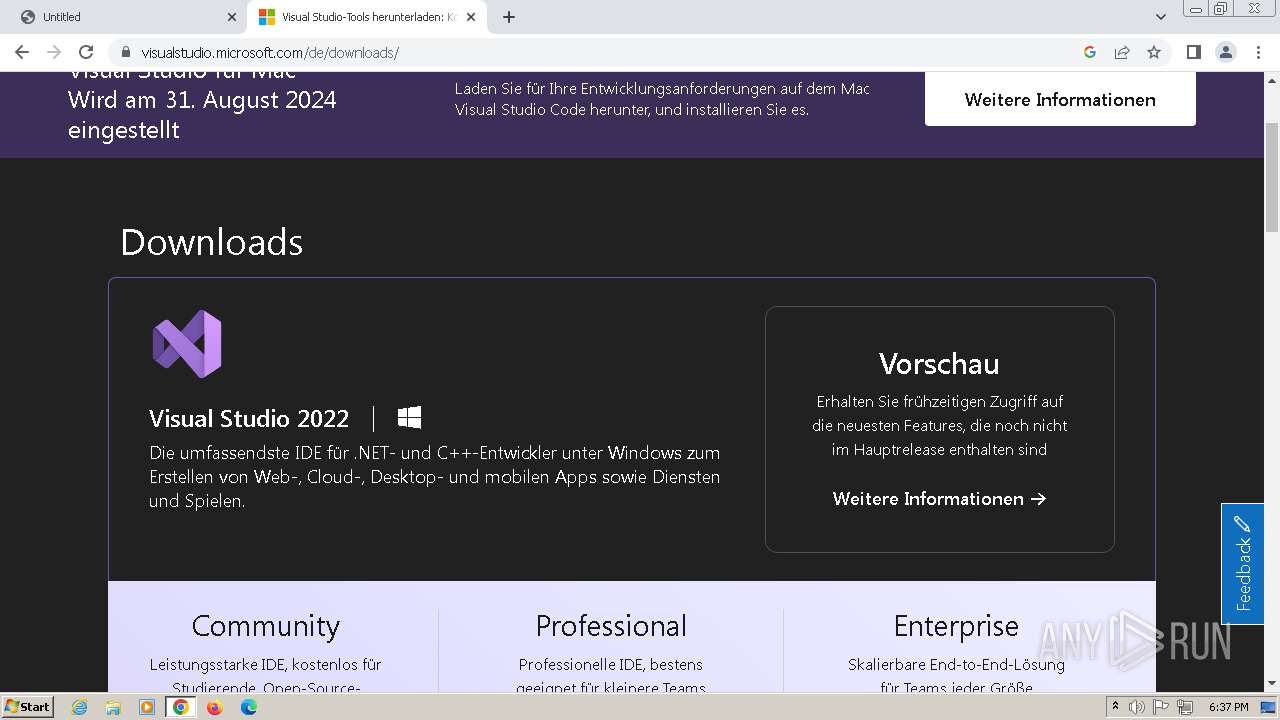1280x720 pixels.
Task: Open the taskbar clock showing 6:37 PM
Action: [1229, 707]
